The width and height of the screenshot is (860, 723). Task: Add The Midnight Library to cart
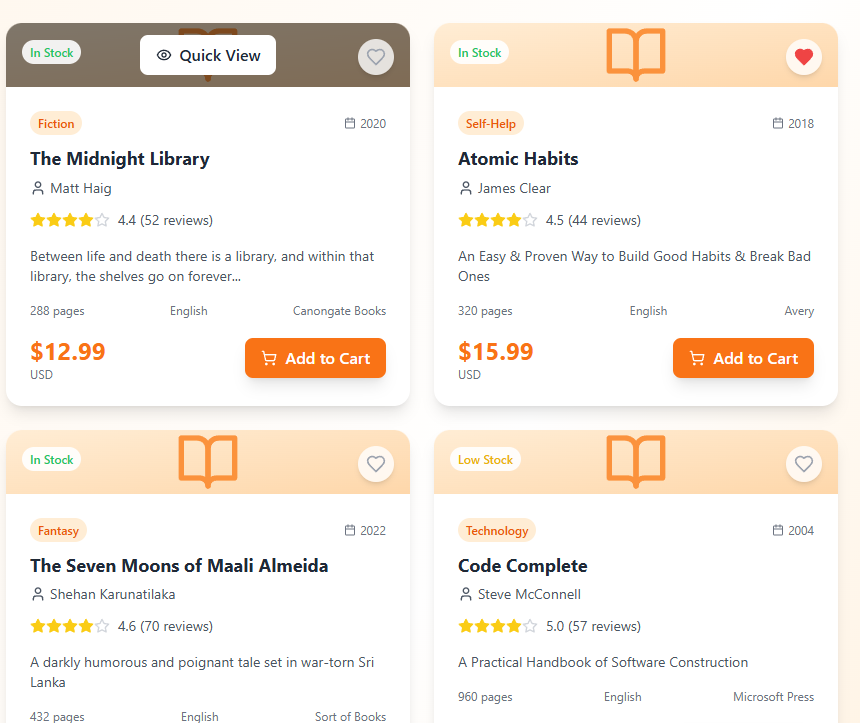[x=315, y=358]
